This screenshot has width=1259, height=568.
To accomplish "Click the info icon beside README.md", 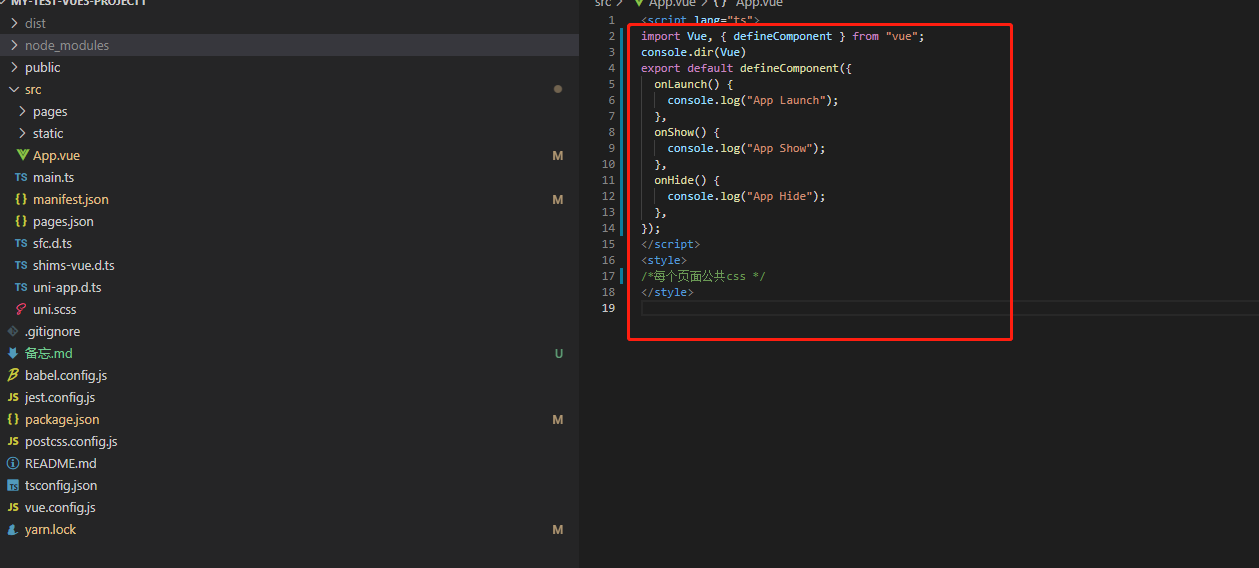I will 13,463.
